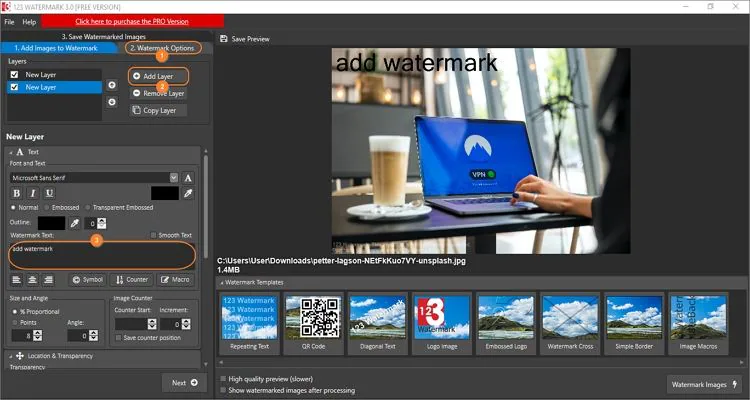Viewport: 750px width, 400px height.
Task: Apply the Logo Image template
Action: coord(442,323)
